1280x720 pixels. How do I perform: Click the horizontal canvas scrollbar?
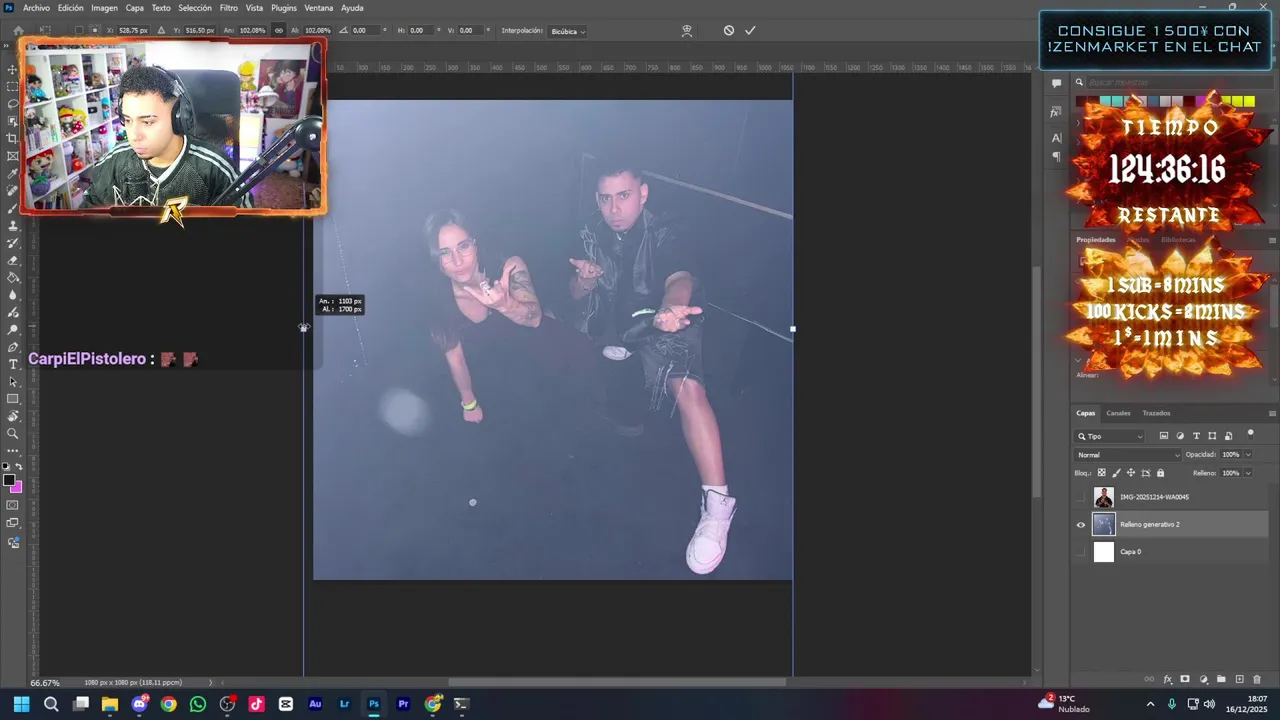point(616,682)
